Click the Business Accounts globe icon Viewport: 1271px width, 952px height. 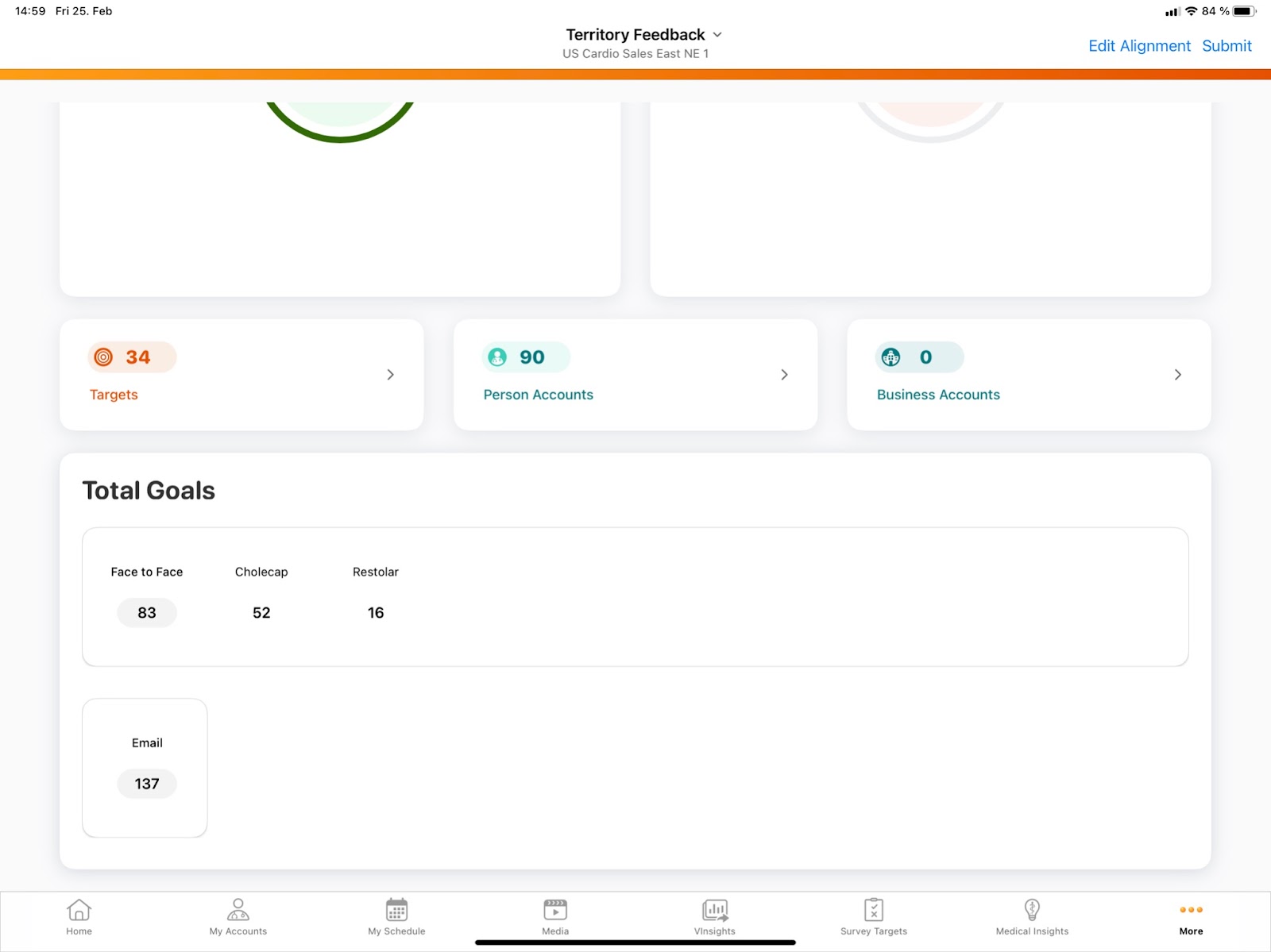(x=891, y=357)
